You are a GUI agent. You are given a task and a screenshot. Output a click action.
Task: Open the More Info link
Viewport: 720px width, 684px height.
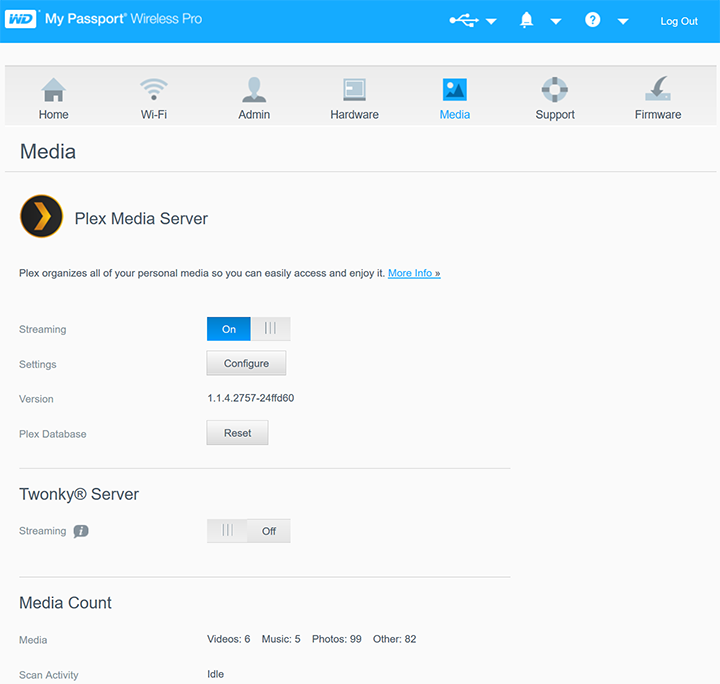point(414,273)
